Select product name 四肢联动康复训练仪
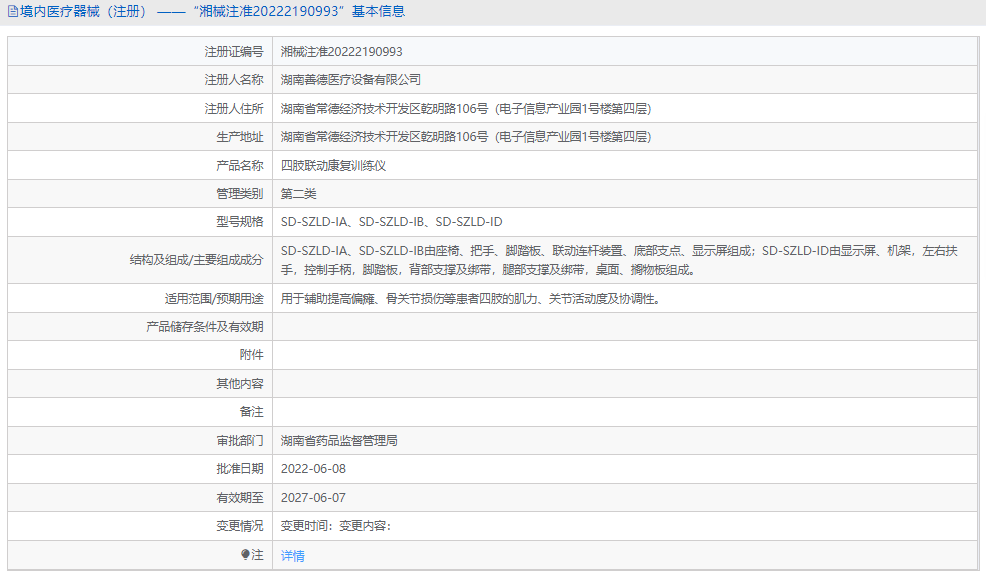 333,165
